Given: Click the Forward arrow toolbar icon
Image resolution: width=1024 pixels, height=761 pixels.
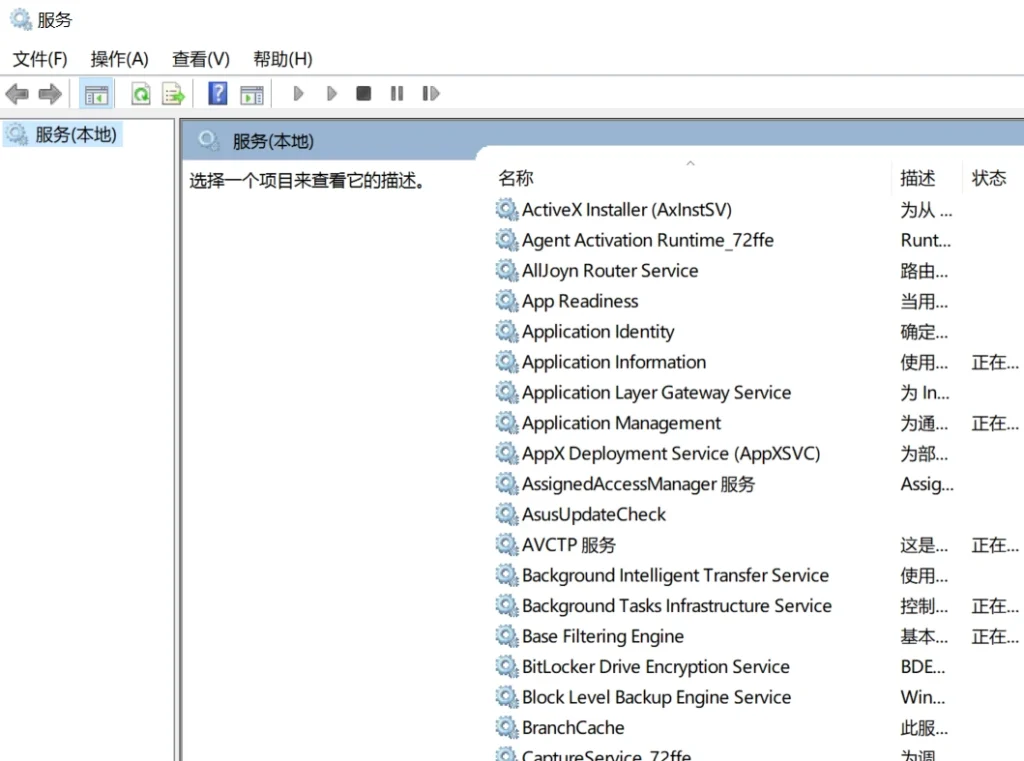Looking at the screenshot, I should click(x=50, y=94).
